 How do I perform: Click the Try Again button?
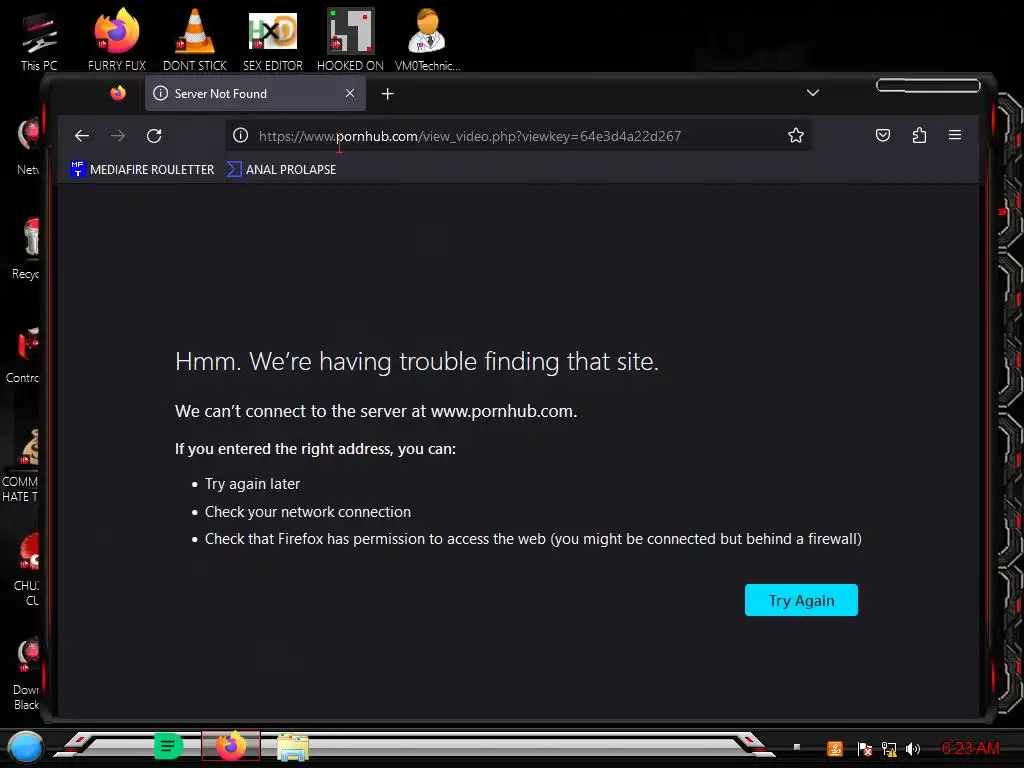coord(801,600)
